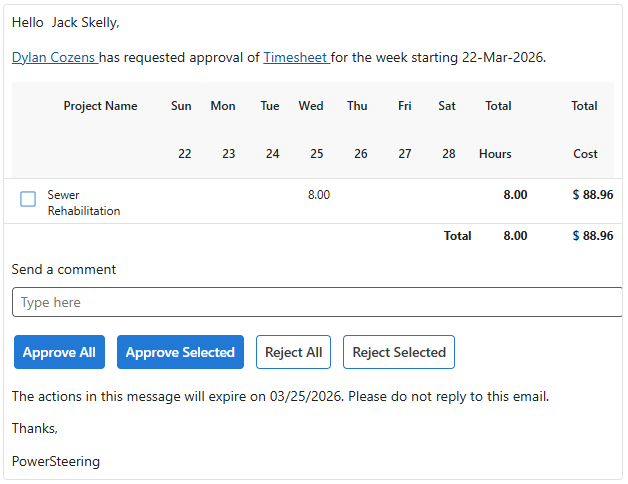Viewport: 628px width, 484px height.
Task: Open the Dylan Cozens profile link
Action: [54, 58]
